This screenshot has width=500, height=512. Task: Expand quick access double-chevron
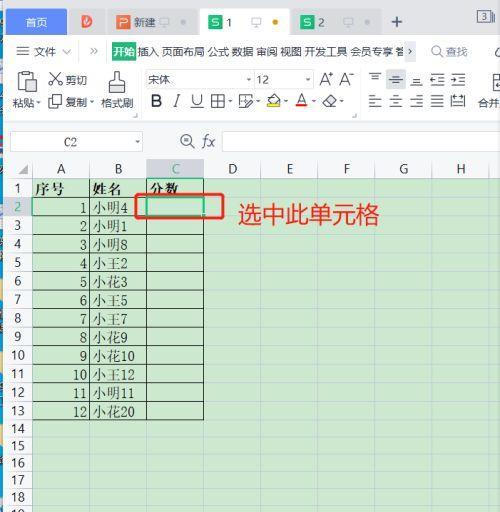click(x=94, y=51)
